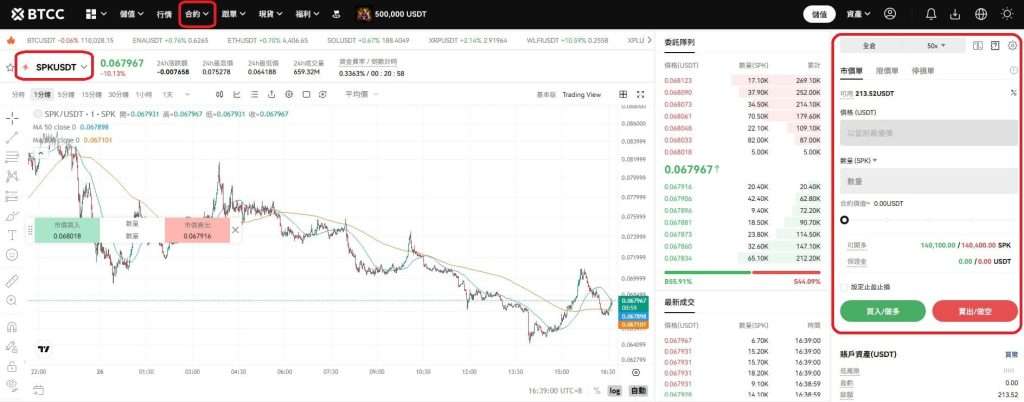The width and height of the screenshot is (1024, 402).
Task: Open the 現貨 spot menu
Action: point(270,14)
